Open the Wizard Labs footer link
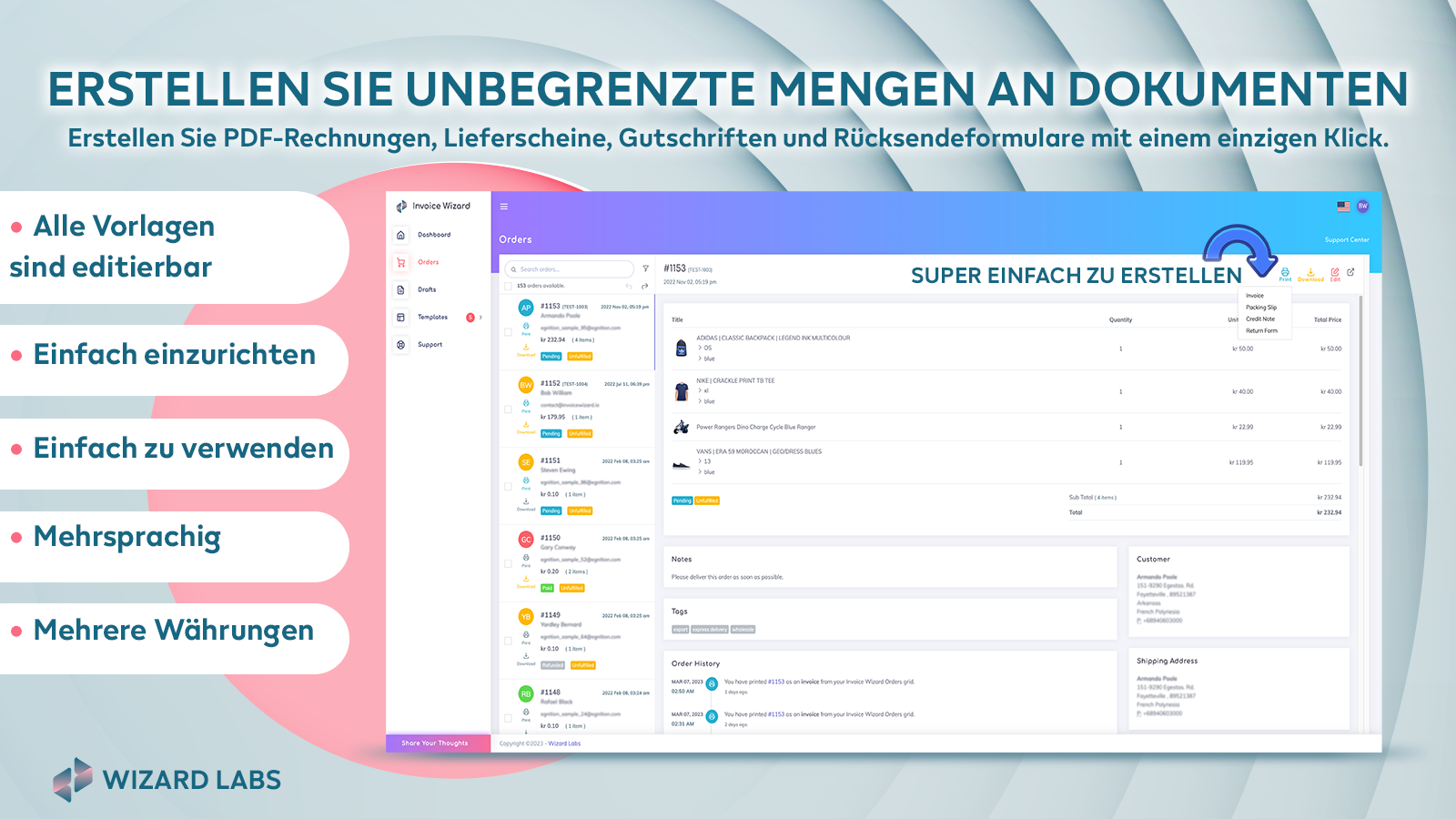Image resolution: width=1456 pixels, height=819 pixels. (x=564, y=743)
